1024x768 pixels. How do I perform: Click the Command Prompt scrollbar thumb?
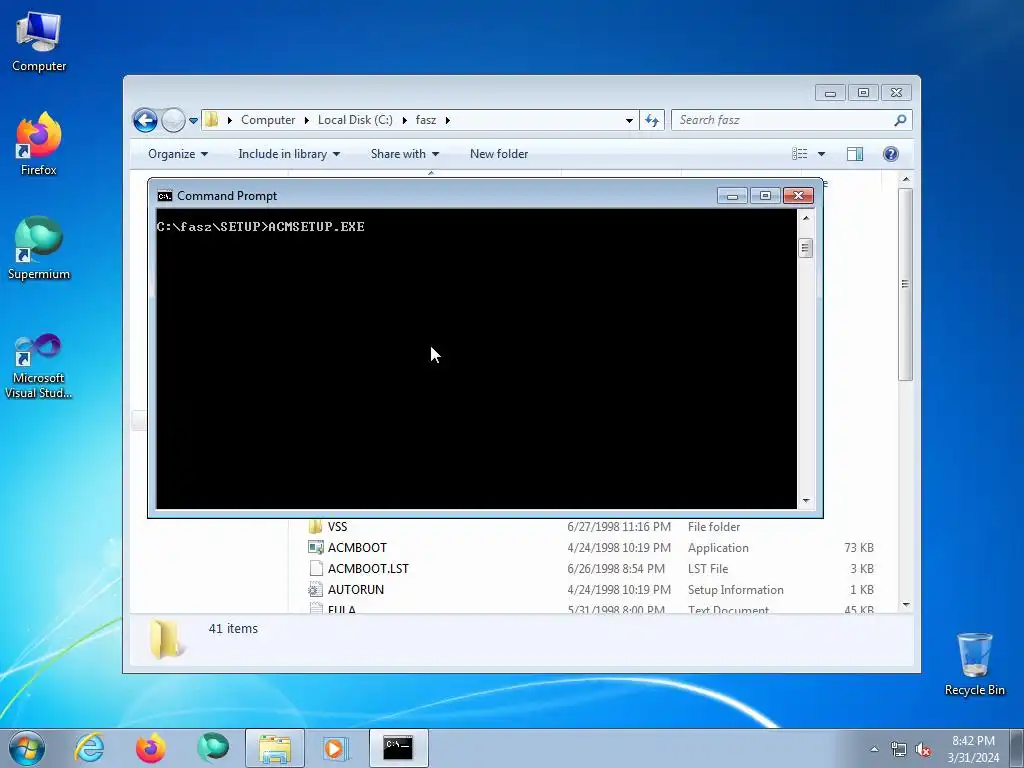805,248
